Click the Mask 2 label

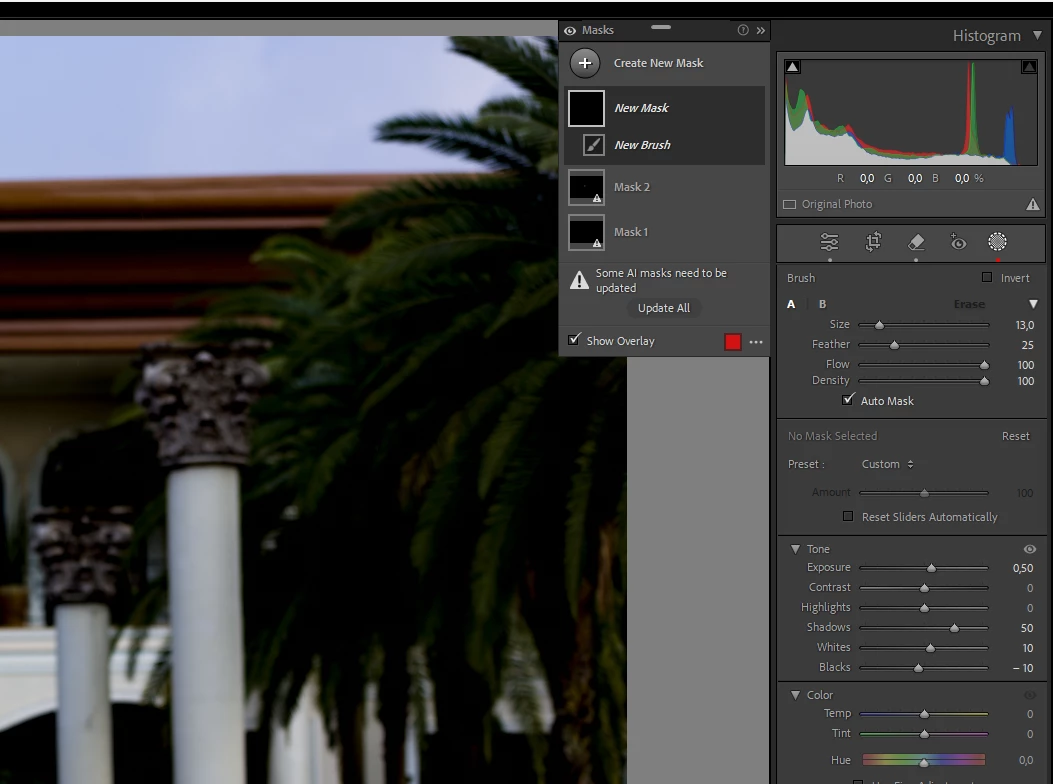[x=632, y=187]
